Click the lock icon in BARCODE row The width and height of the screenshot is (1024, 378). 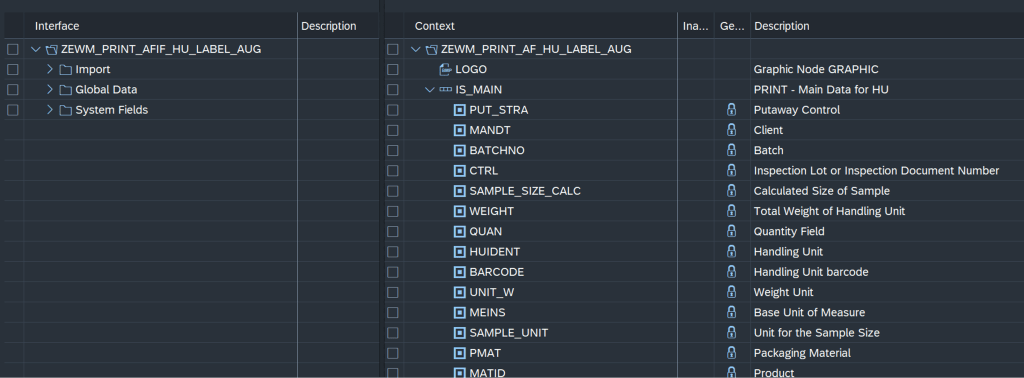click(731, 272)
